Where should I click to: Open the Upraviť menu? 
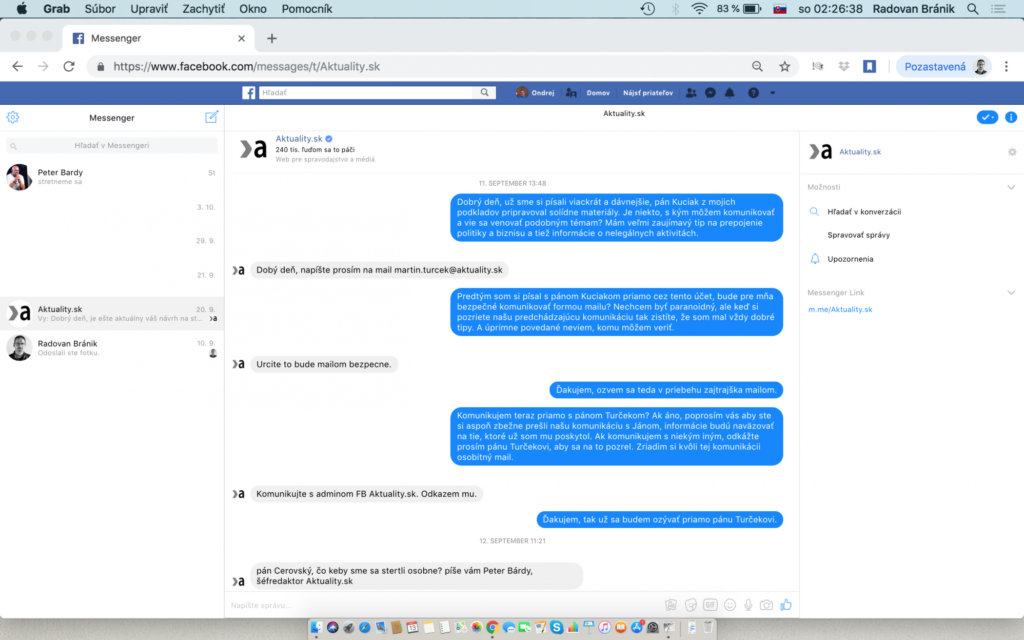pos(149,8)
